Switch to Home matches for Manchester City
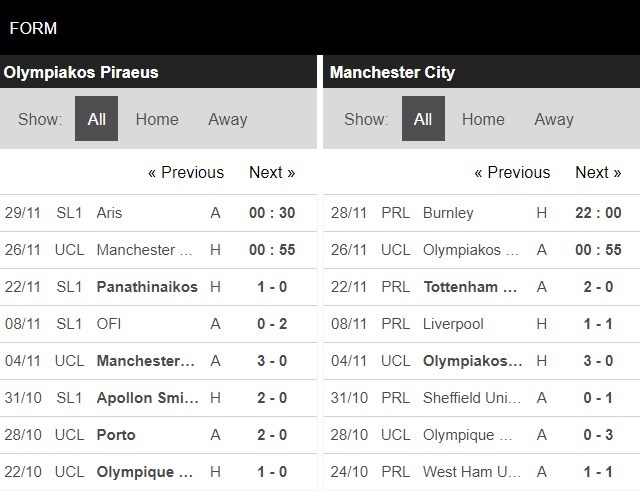 coord(483,119)
